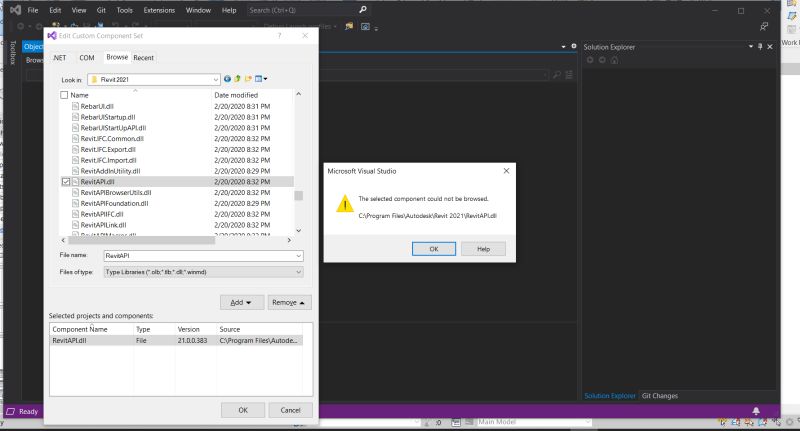The height and width of the screenshot is (431, 800).
Task: Open the Window menu
Action: [x=198, y=10]
